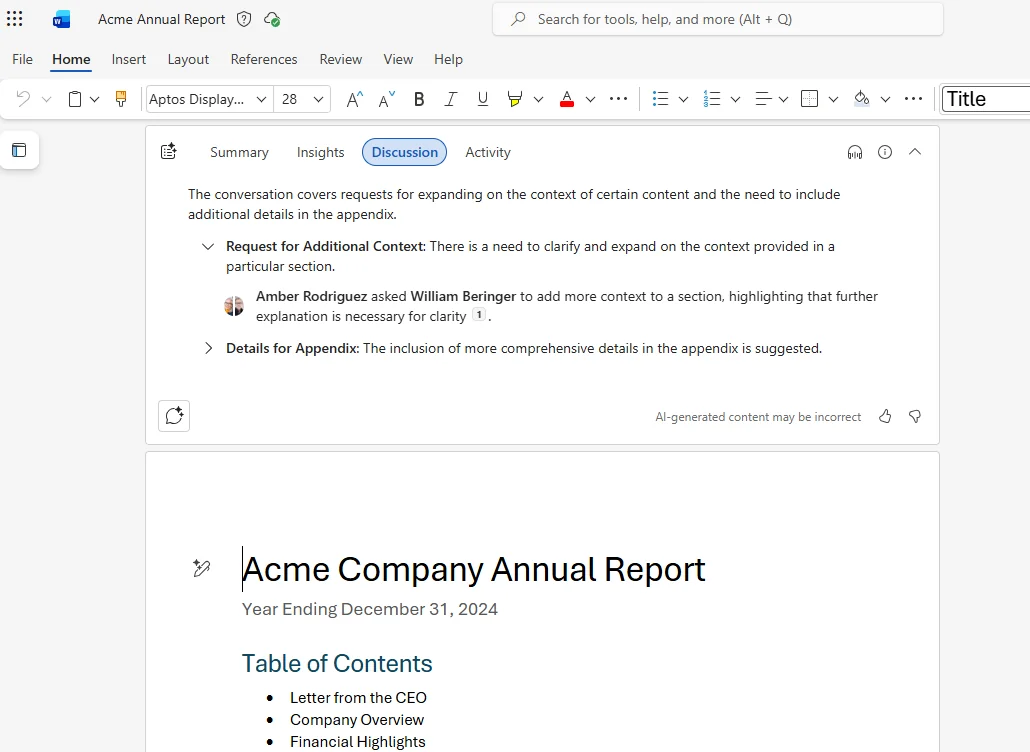
Task: Click the Copilot summary sparkle icon
Action: pyautogui.click(x=169, y=152)
